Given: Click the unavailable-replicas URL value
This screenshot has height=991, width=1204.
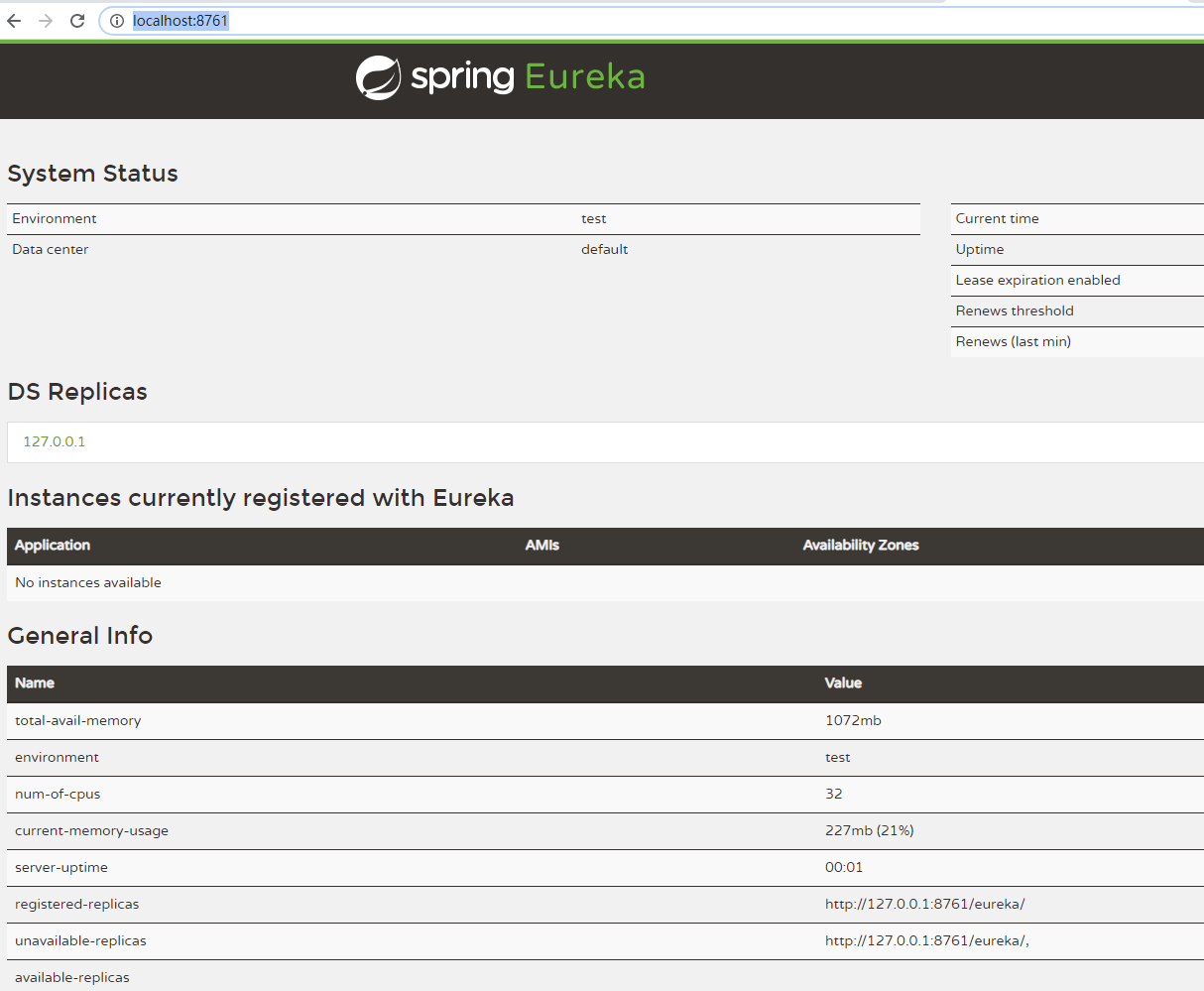Looking at the screenshot, I should coord(927,941).
